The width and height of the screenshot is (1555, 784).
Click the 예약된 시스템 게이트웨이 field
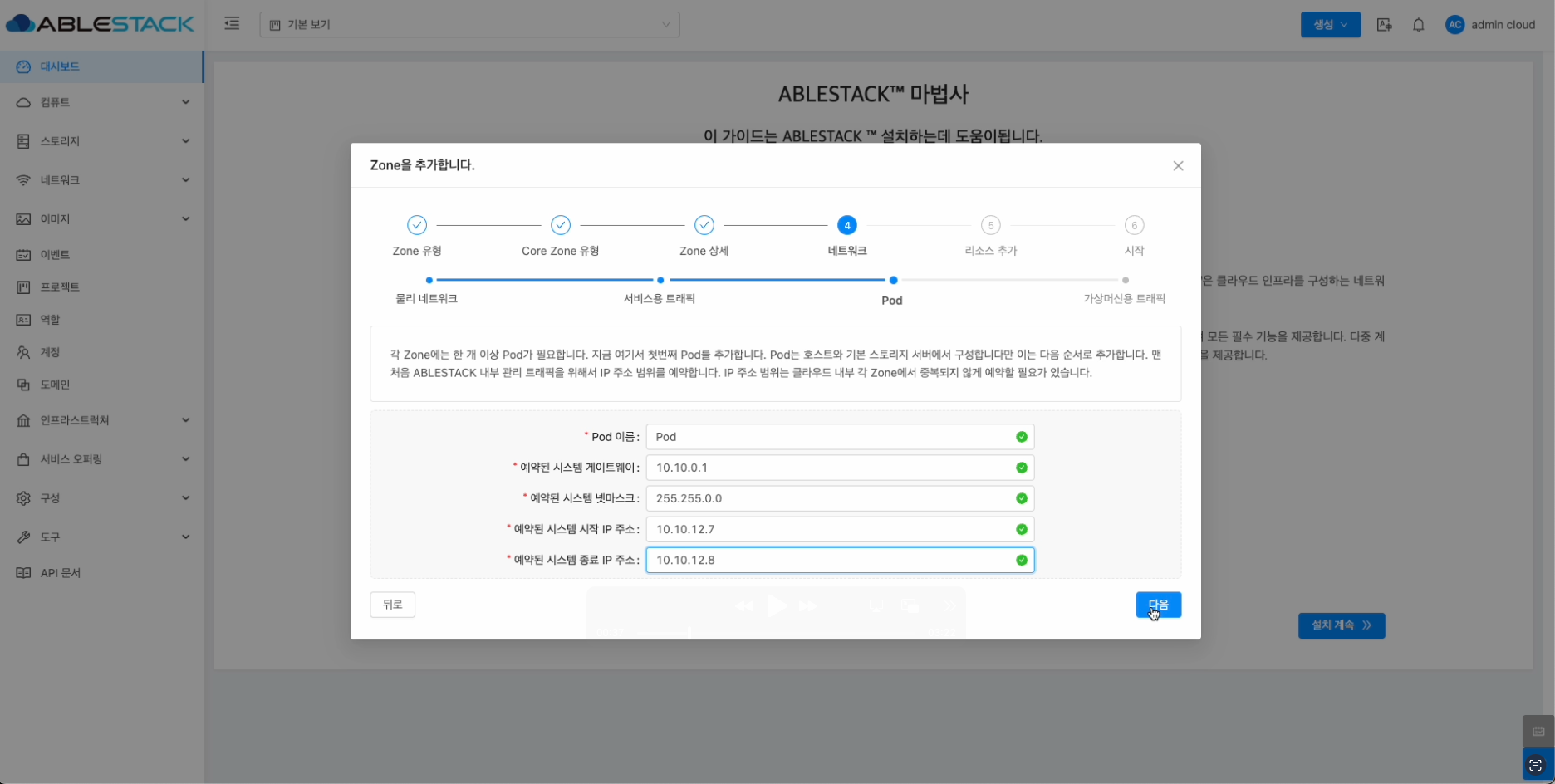(x=831, y=468)
